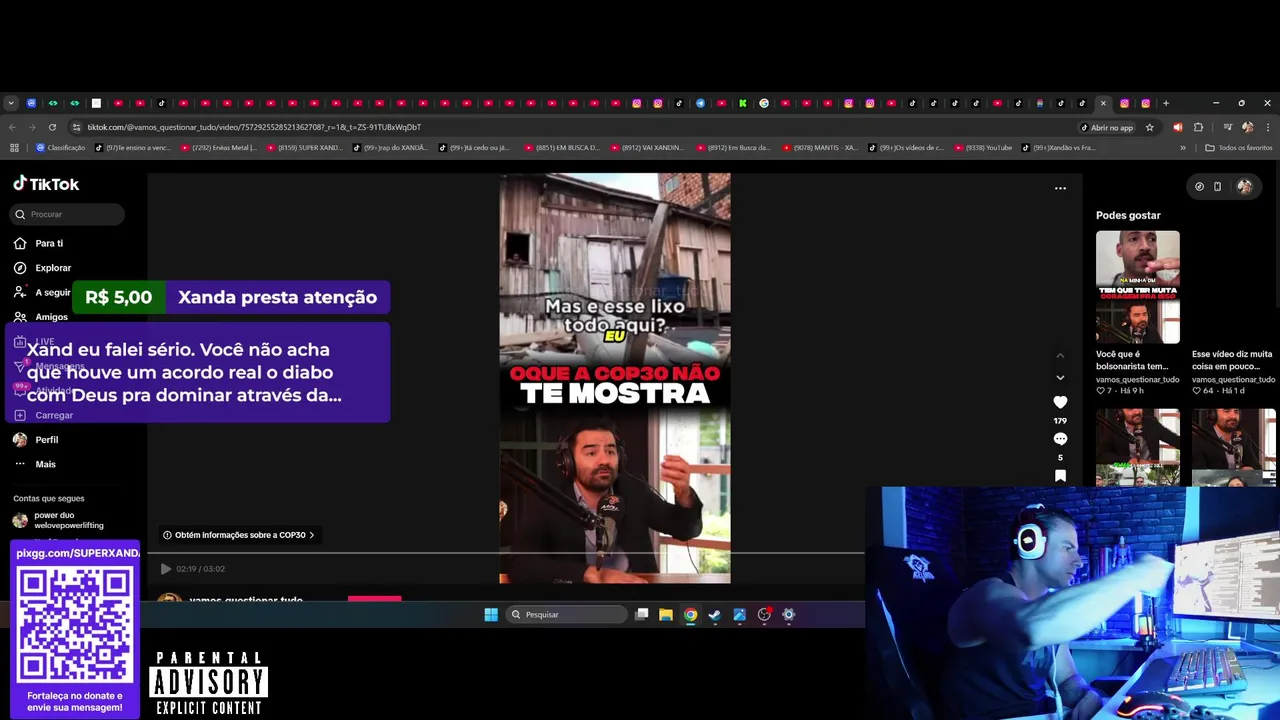The image size is (1280, 720).
Task: Click the taskbar Pesquisar search box
Action: click(566, 615)
